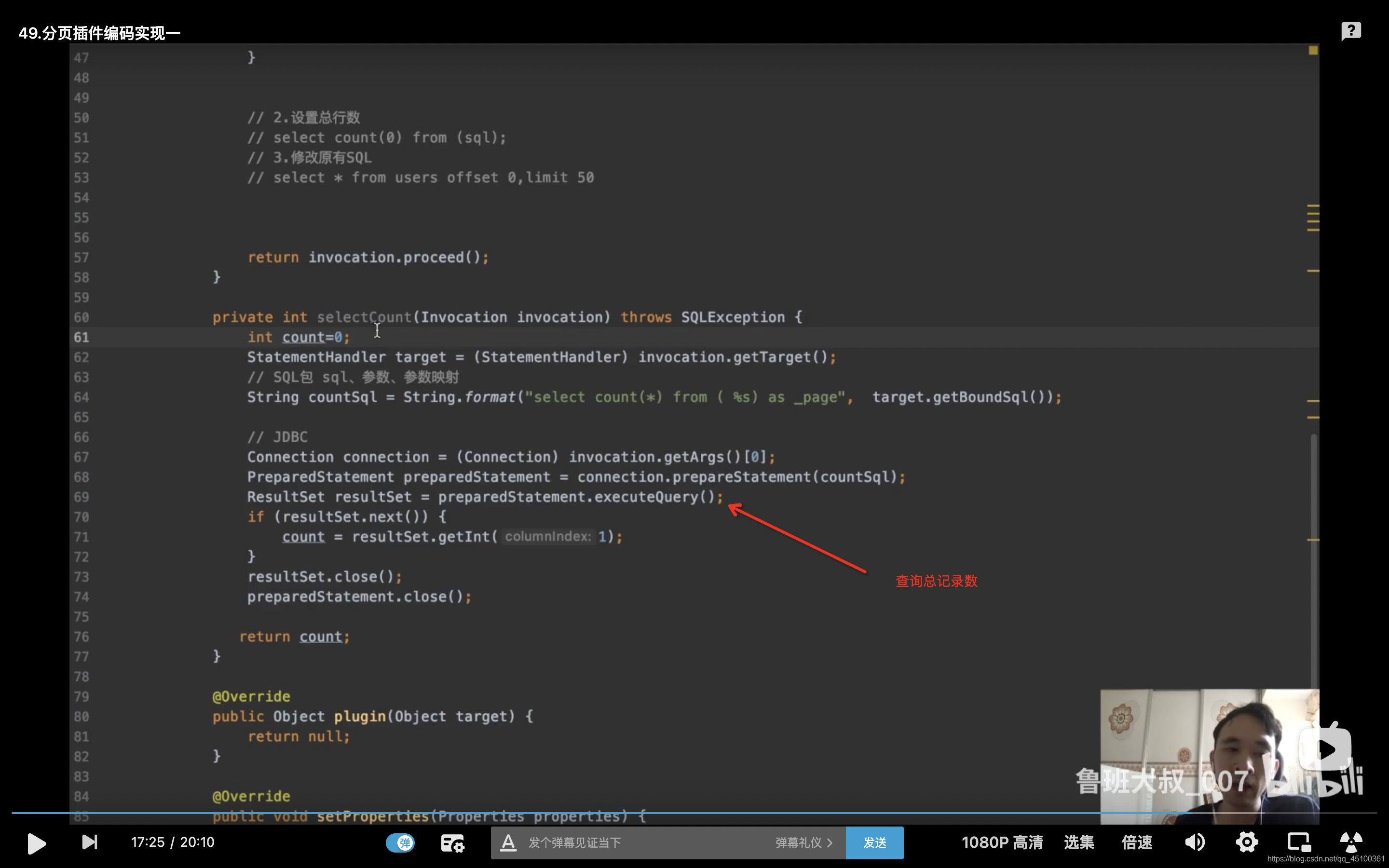The image size is (1389, 868).
Task: Seek on the video progress bar
Action: pos(689,813)
